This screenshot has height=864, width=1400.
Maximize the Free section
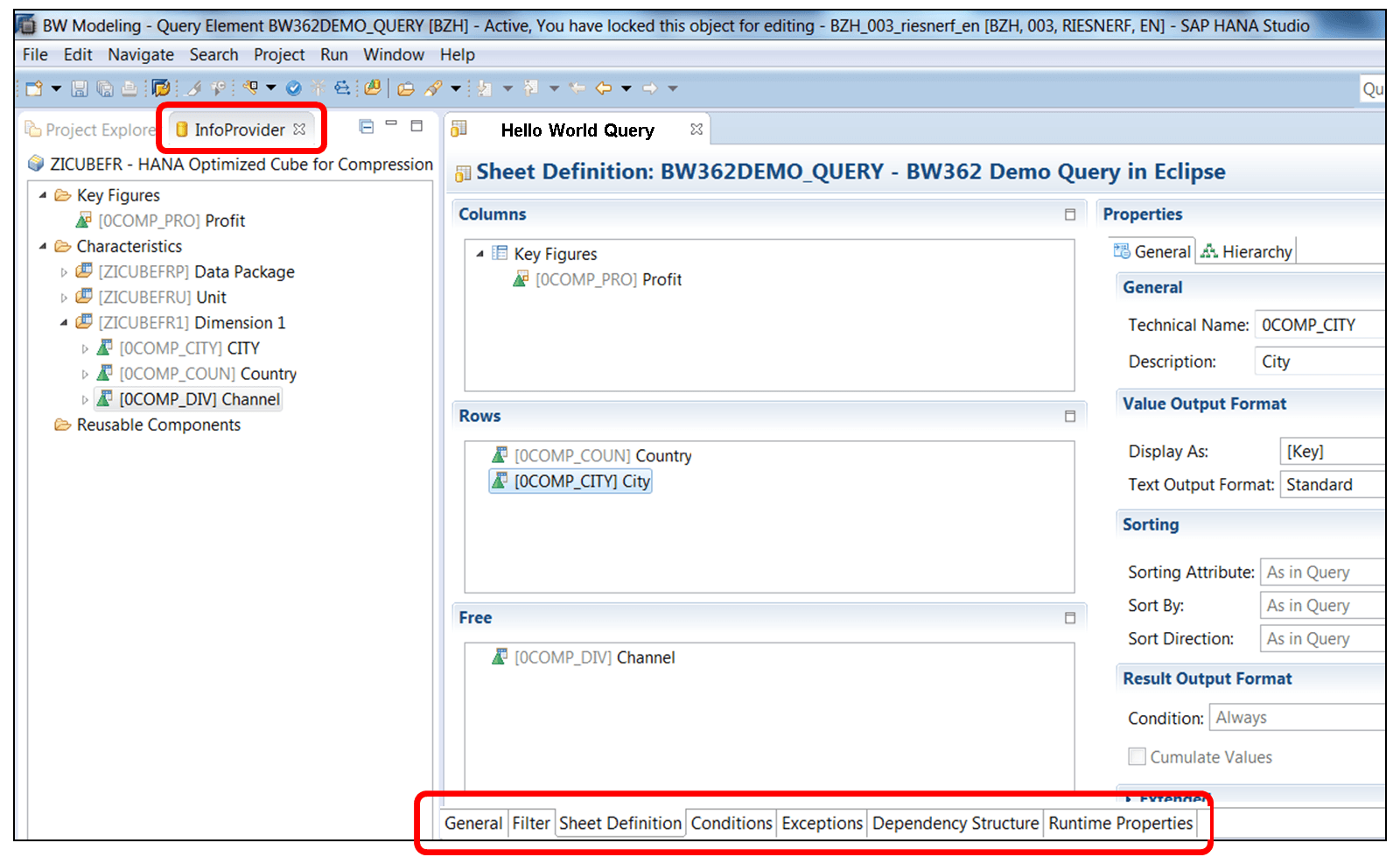pyautogui.click(x=1070, y=618)
